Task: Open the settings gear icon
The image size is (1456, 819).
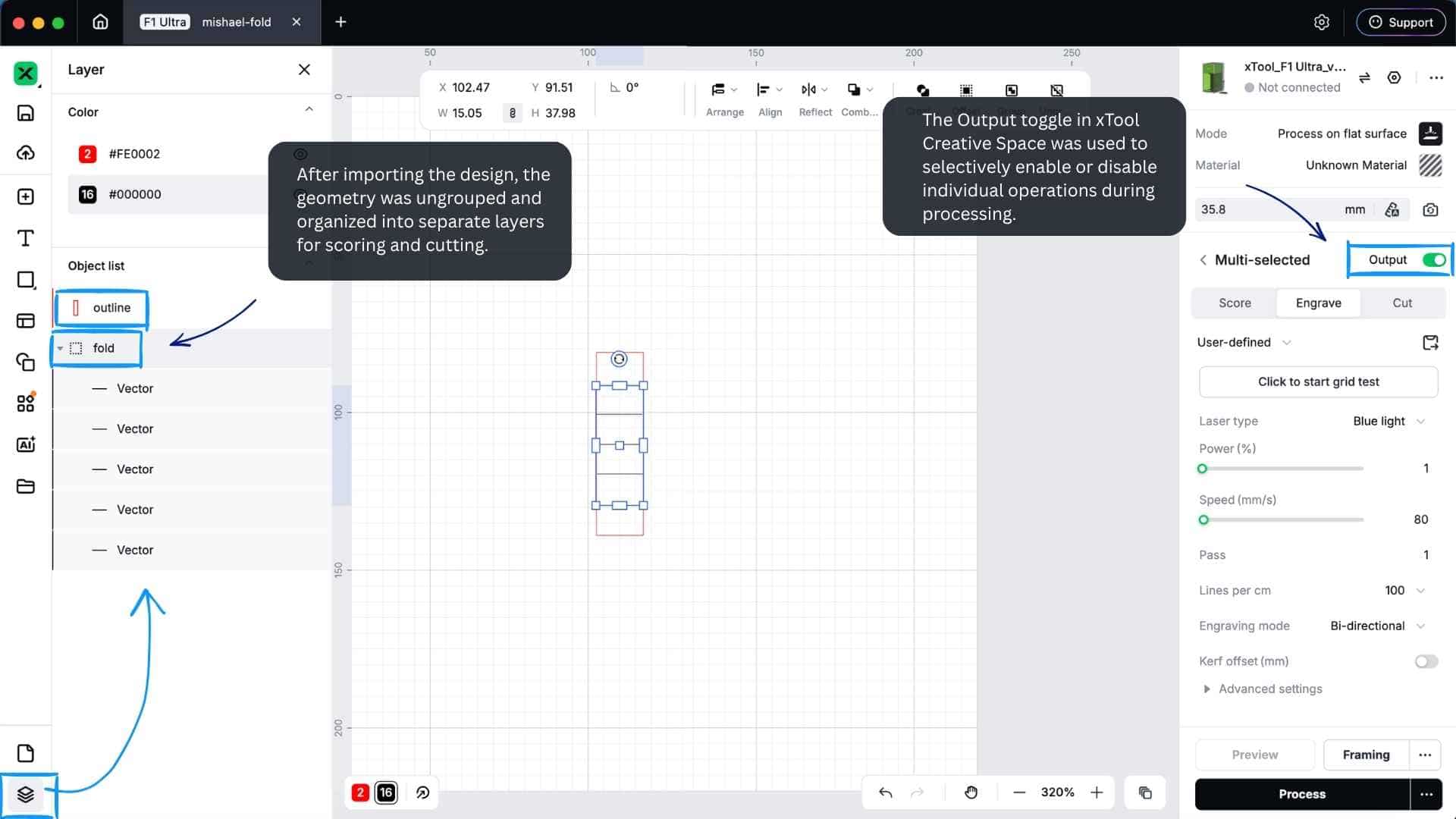Action: pos(1322,22)
